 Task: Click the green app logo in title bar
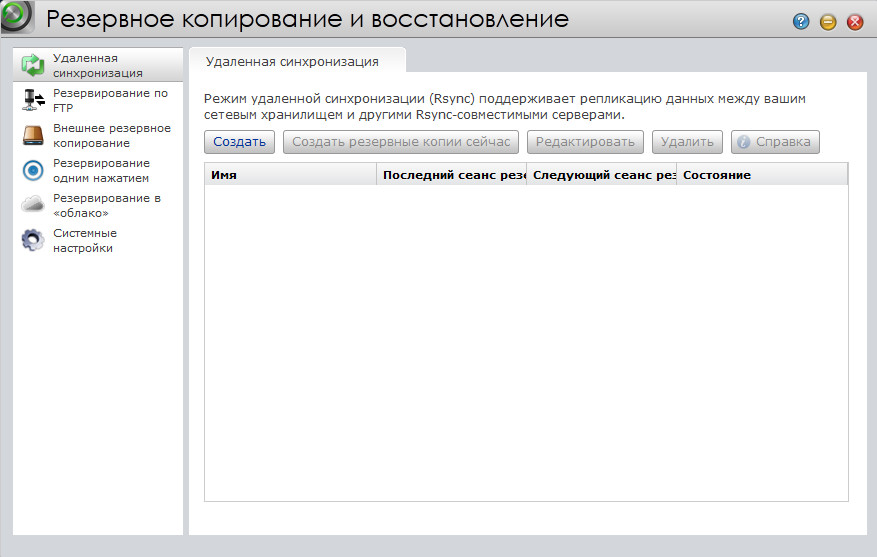coord(17,18)
